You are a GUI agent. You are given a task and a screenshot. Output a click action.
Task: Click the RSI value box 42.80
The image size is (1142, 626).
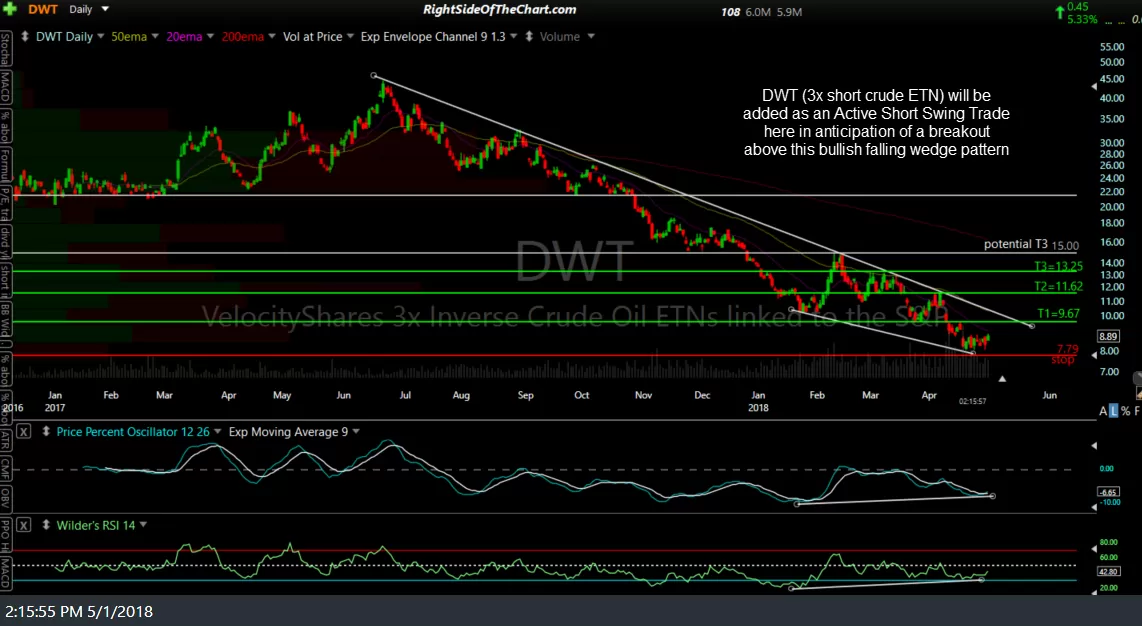tap(1108, 571)
